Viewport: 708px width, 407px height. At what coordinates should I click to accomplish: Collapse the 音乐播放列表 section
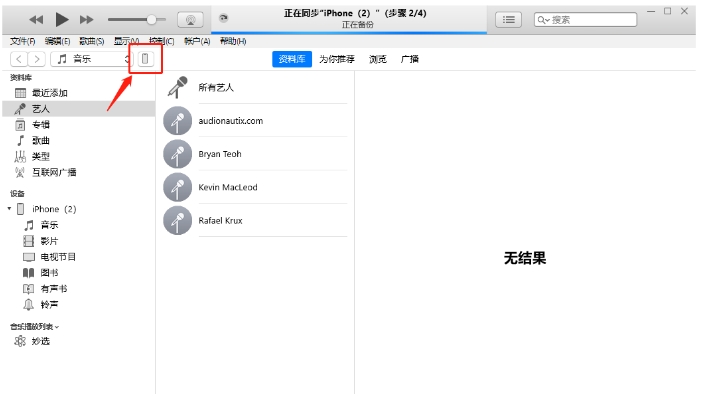click(x=34, y=326)
